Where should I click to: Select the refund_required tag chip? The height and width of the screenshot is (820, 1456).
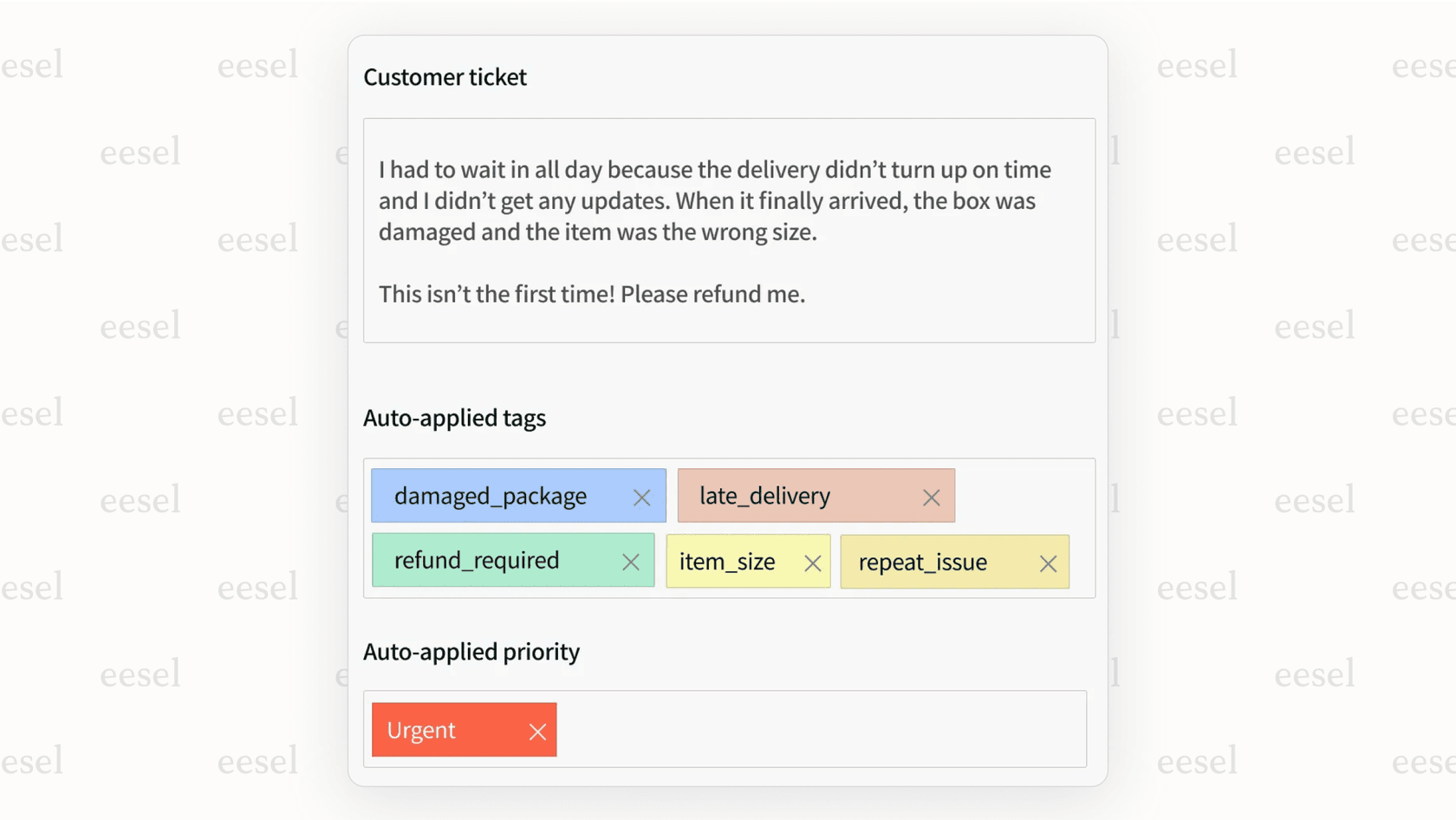tap(477, 561)
